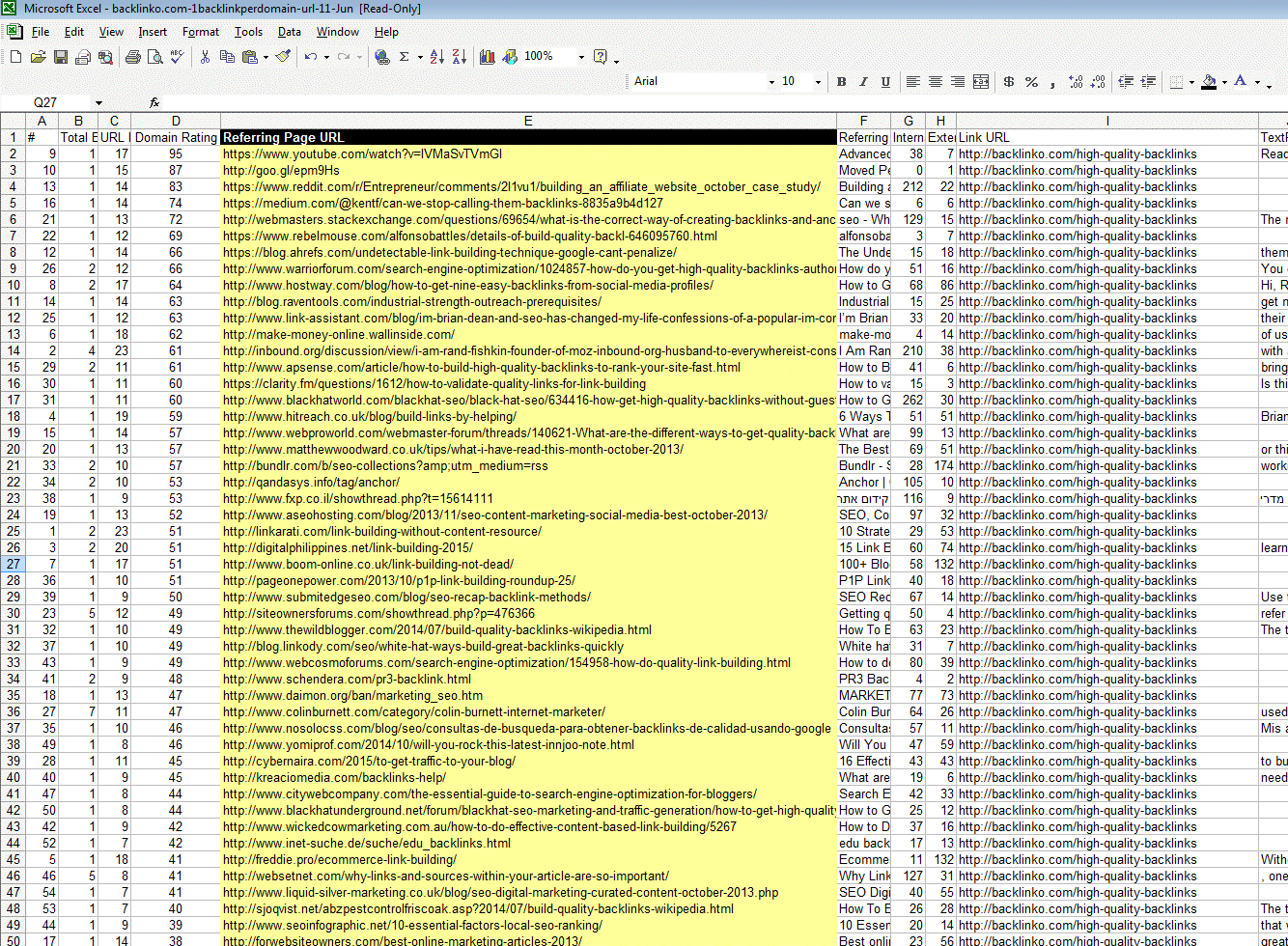Open the Borders style dropdown arrow
The width and height of the screenshot is (1288, 946).
(1191, 82)
